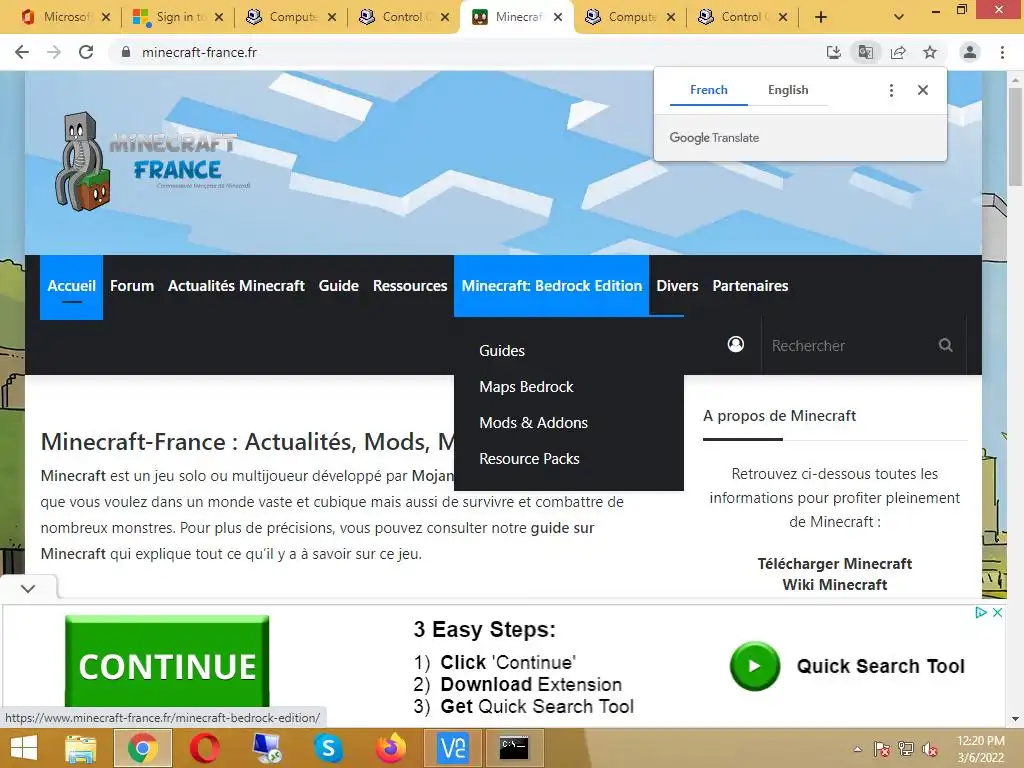Click the AdChoices triangle icon
This screenshot has width=1024, height=768.
pos(981,613)
